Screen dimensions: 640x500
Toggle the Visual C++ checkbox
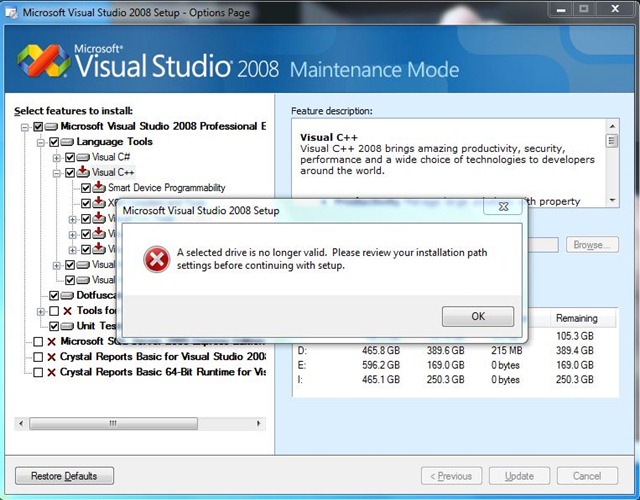point(70,173)
